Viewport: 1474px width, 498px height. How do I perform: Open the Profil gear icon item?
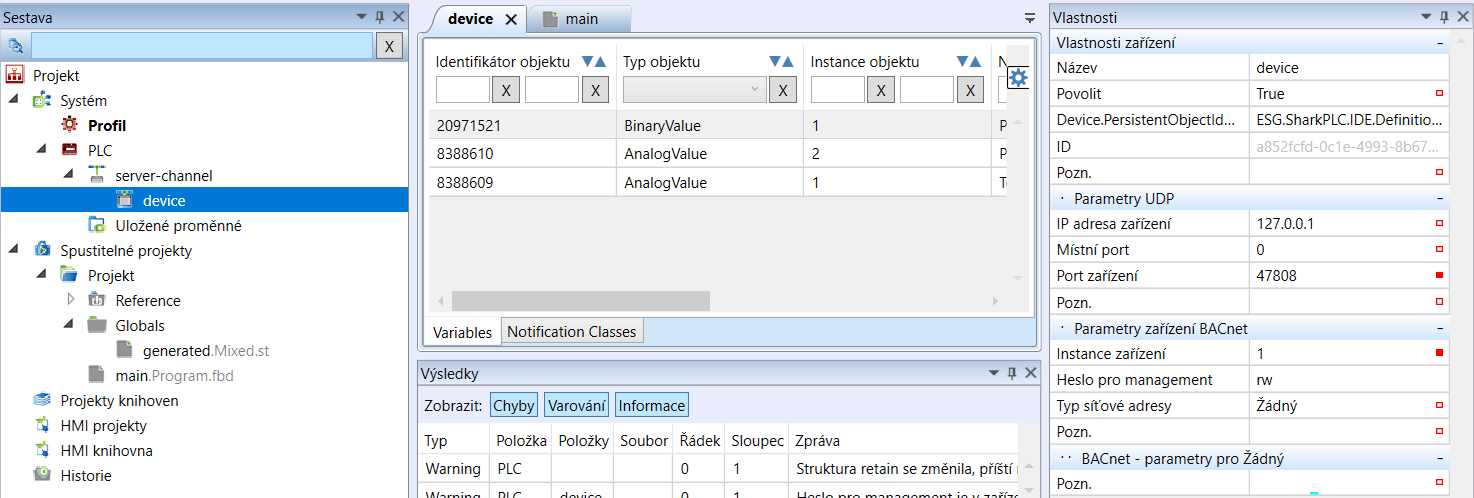(x=69, y=126)
